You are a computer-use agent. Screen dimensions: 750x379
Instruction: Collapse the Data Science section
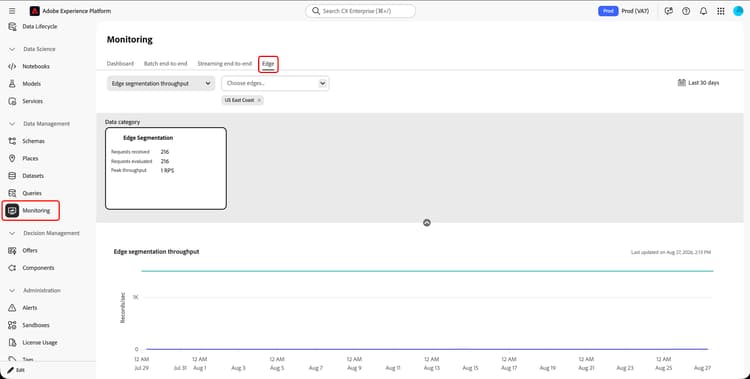tap(12, 49)
